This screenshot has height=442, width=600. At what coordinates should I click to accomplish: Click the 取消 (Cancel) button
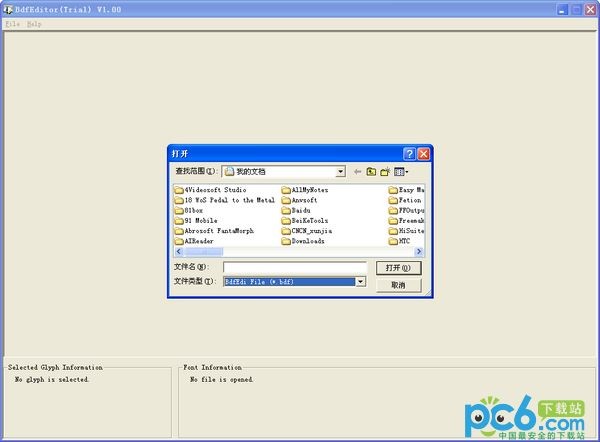(398, 285)
